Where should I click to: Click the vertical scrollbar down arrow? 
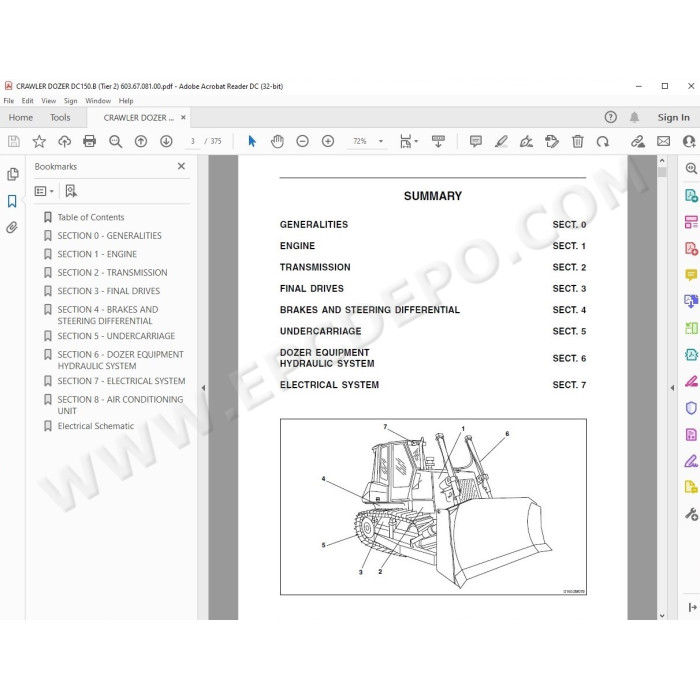(662, 615)
